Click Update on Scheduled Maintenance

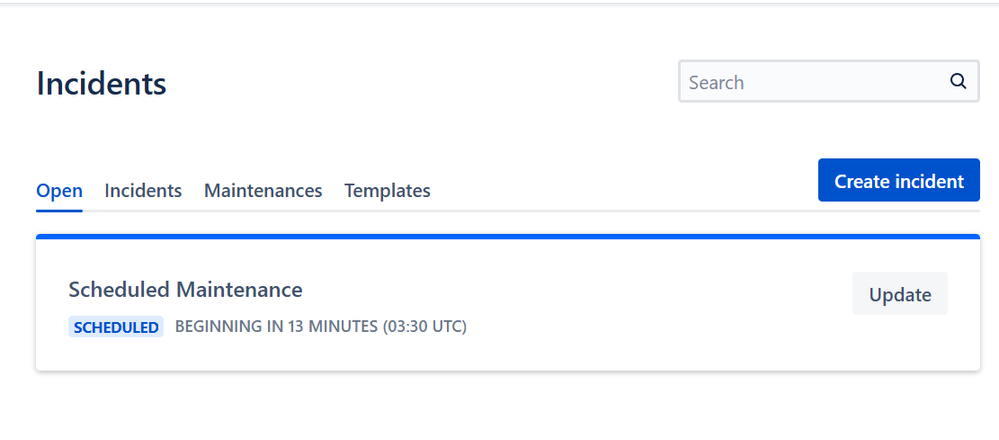(900, 294)
